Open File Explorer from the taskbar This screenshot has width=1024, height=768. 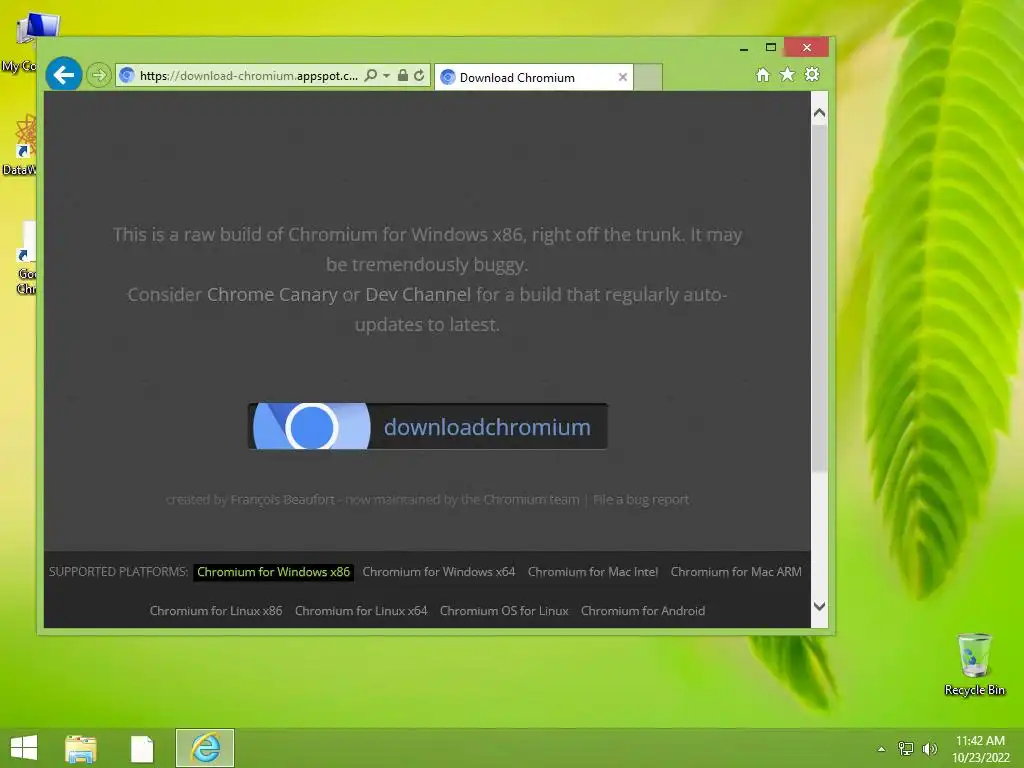click(81, 748)
